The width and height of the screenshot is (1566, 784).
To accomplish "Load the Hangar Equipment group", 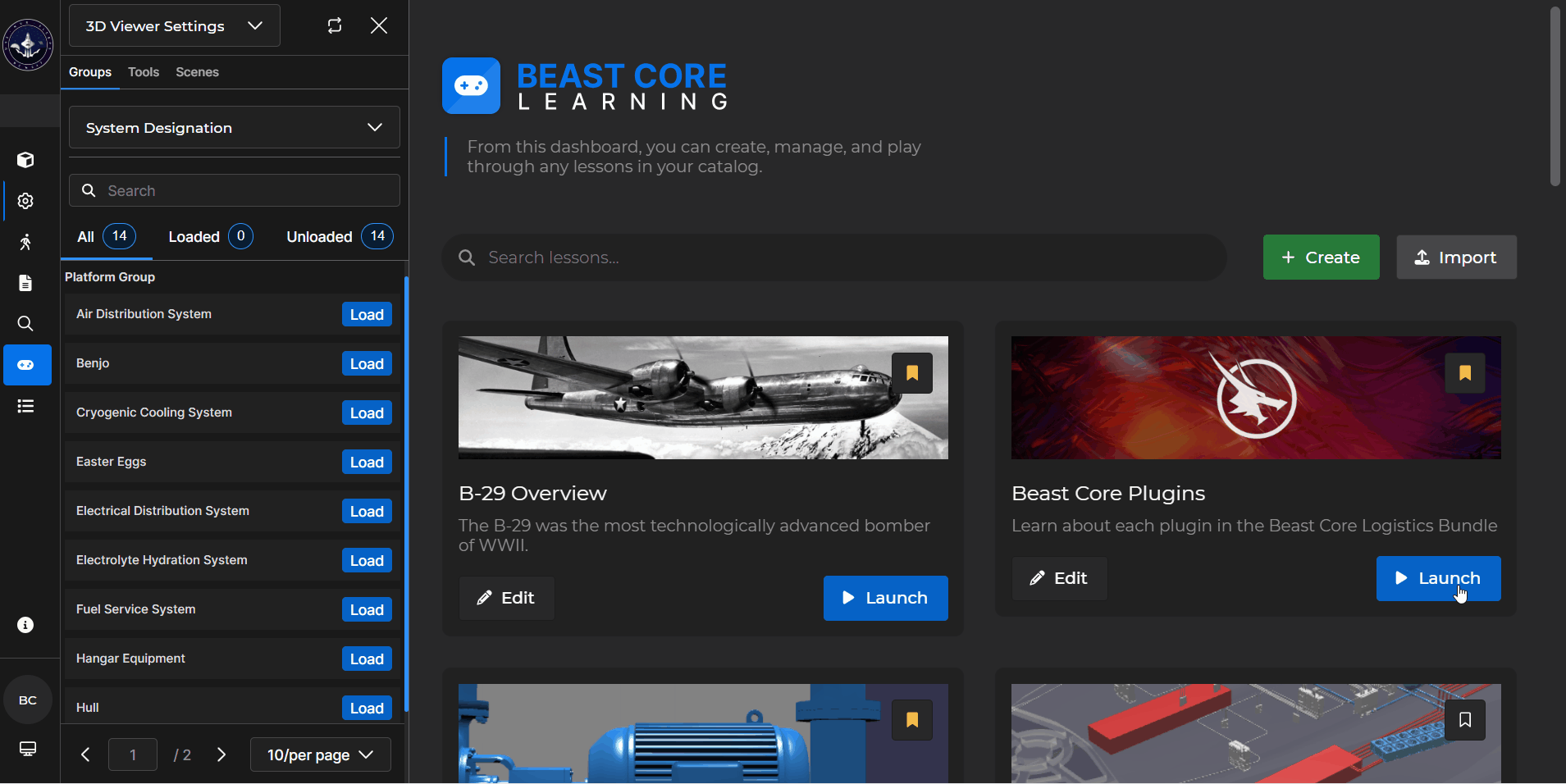I will [x=367, y=659].
